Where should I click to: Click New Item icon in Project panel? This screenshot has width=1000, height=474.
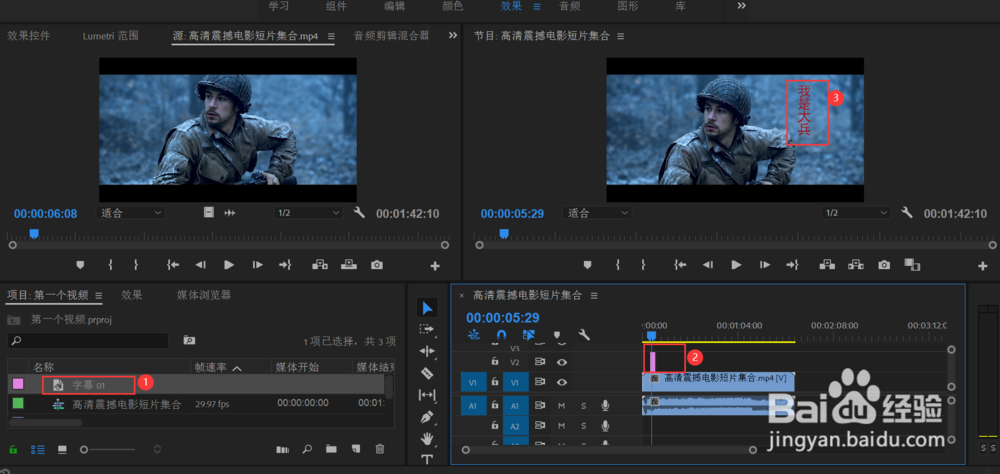click(x=356, y=449)
